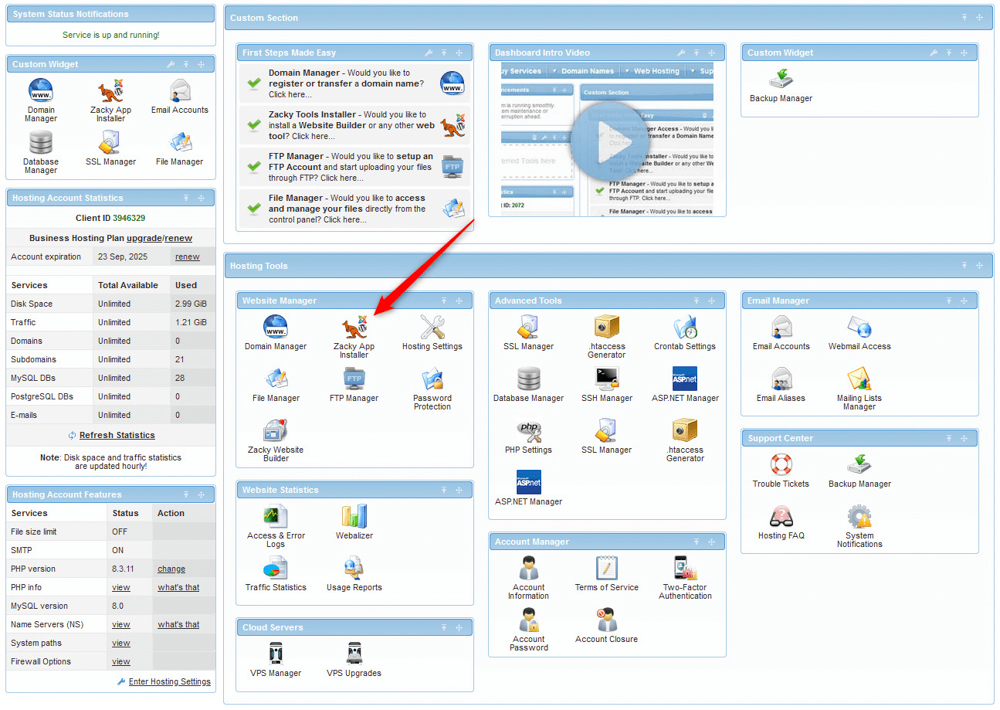Open the Domain Manager tool
Screen dimensions: 1000x710
click(274, 328)
